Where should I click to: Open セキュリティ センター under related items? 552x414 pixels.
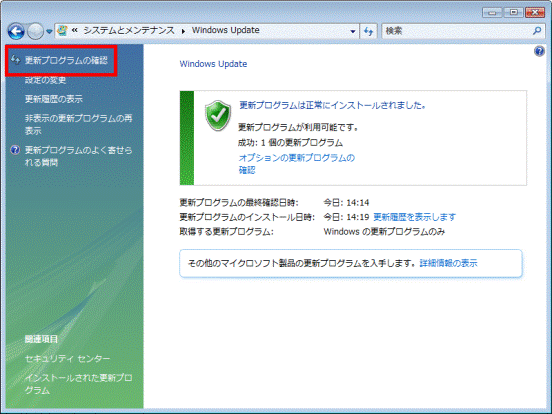67,359
